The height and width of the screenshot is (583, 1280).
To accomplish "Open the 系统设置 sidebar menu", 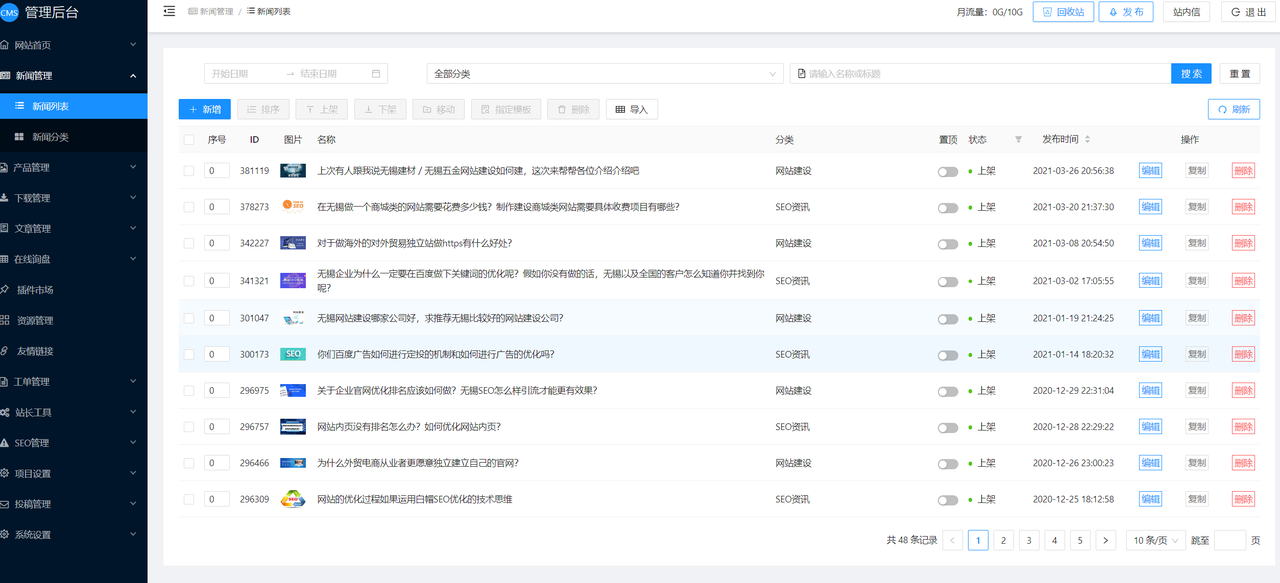I will [x=45, y=534].
